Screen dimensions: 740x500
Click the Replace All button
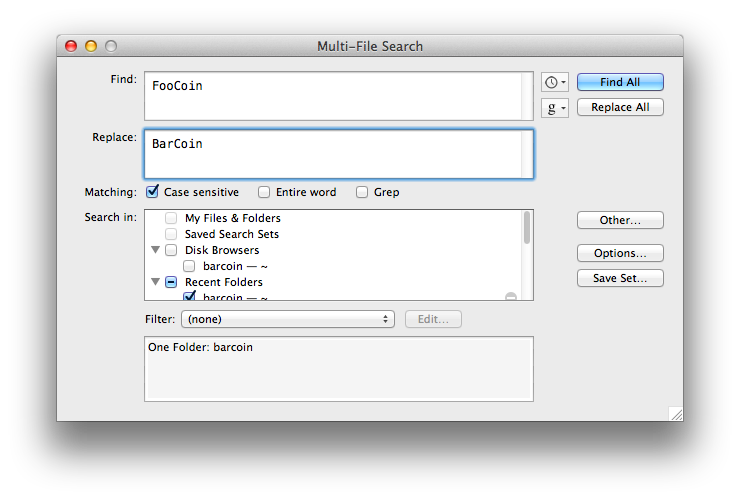click(620, 107)
